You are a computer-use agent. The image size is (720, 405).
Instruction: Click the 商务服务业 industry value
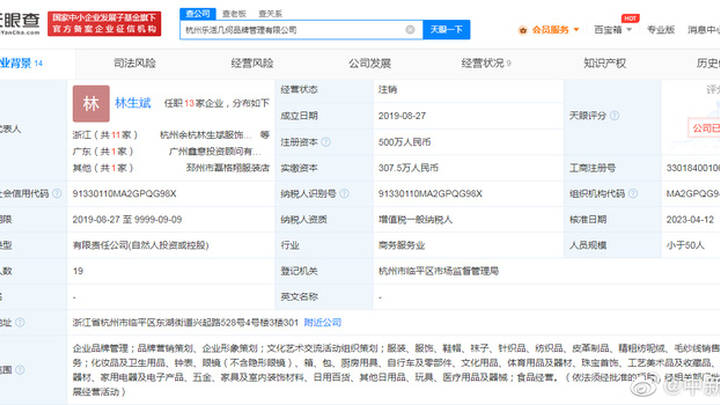[401, 245]
